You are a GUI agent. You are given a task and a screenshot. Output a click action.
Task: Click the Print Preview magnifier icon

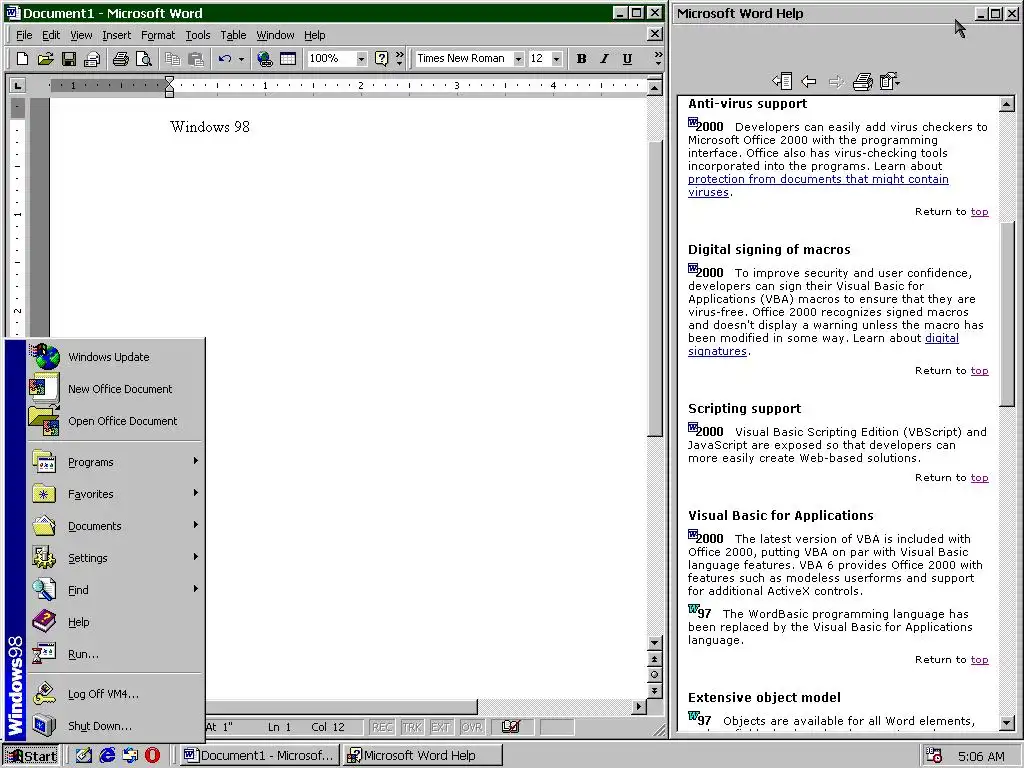click(x=144, y=59)
